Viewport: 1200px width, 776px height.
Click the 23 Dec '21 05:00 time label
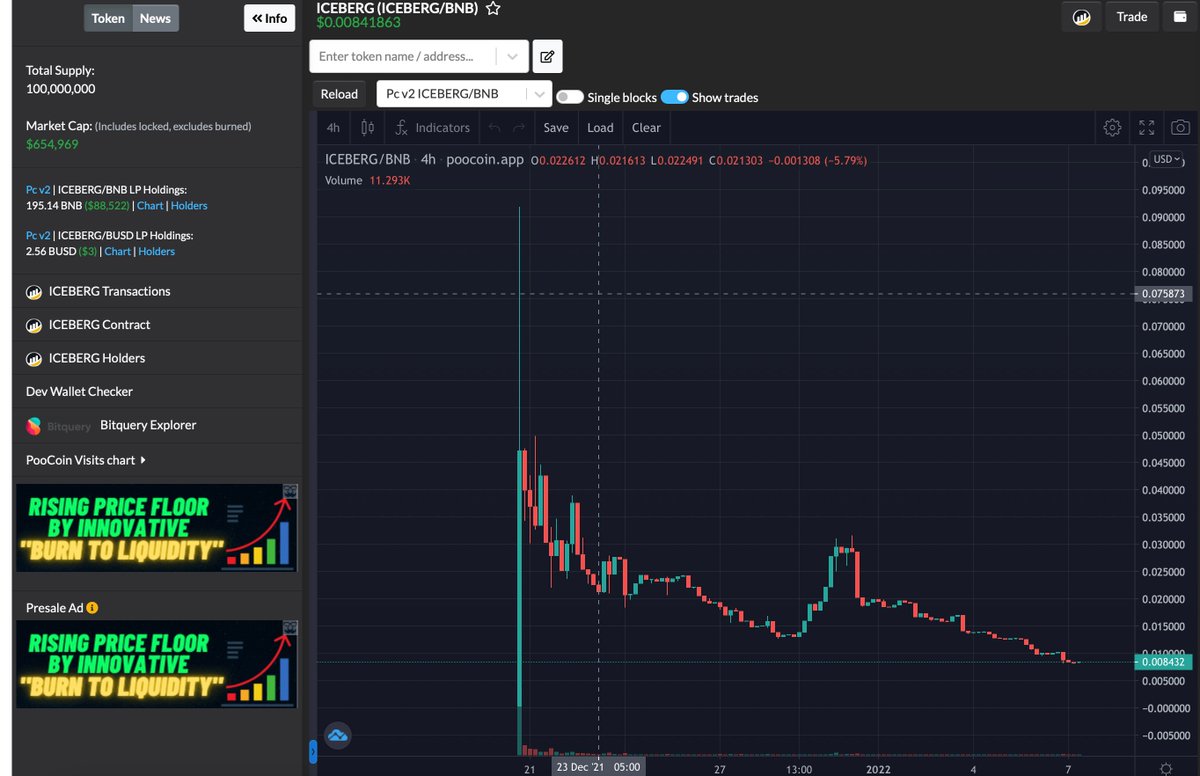pyautogui.click(x=598, y=767)
